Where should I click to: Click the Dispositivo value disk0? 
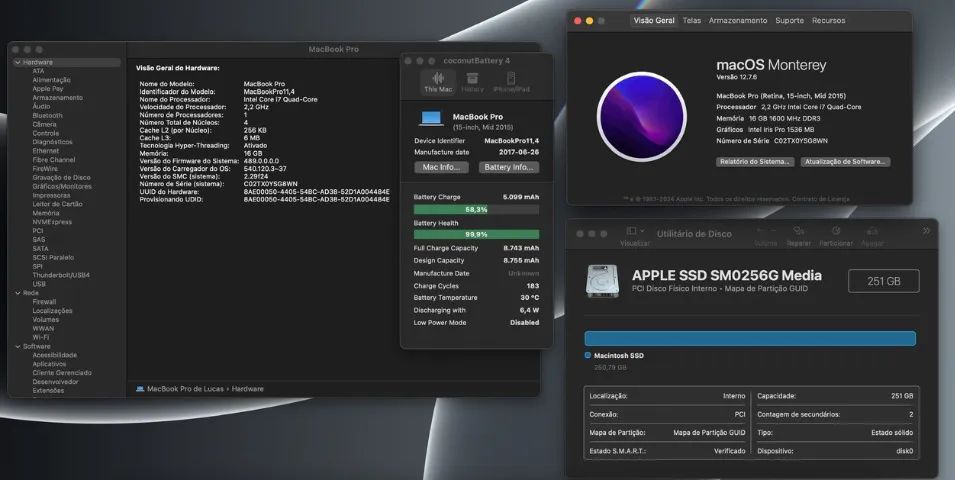point(904,451)
